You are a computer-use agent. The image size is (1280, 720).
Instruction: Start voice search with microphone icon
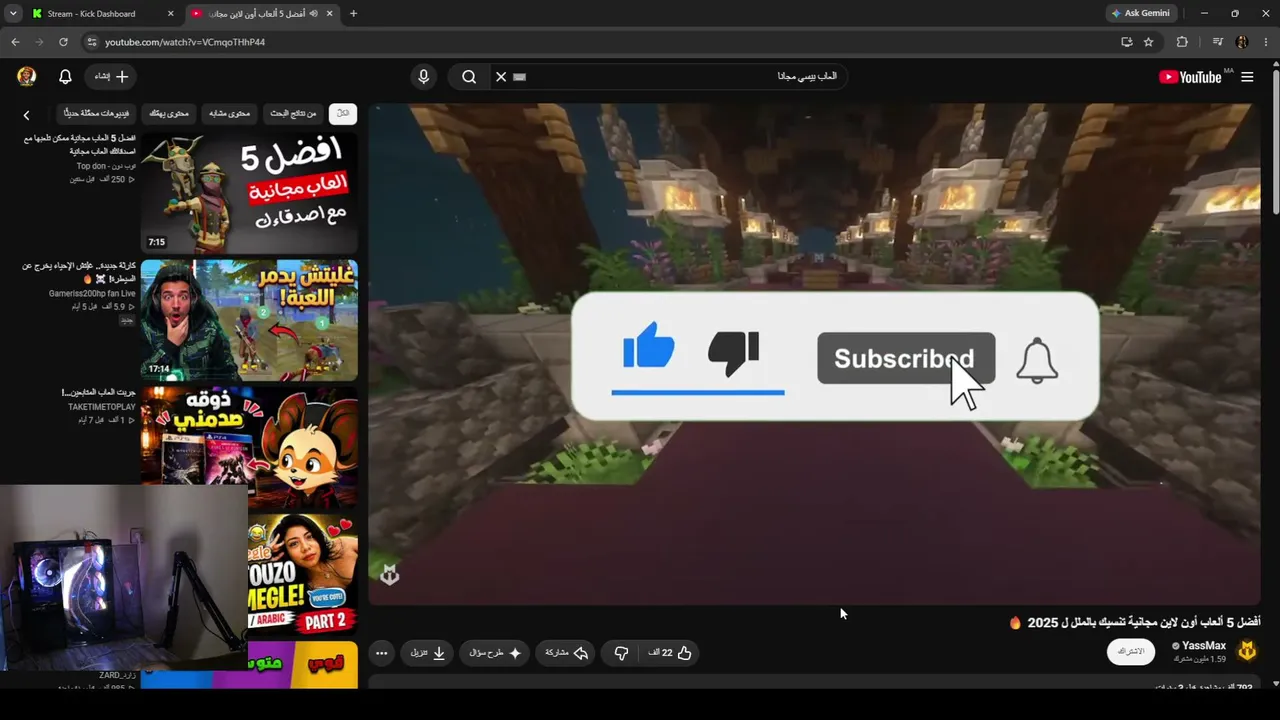pyautogui.click(x=424, y=76)
